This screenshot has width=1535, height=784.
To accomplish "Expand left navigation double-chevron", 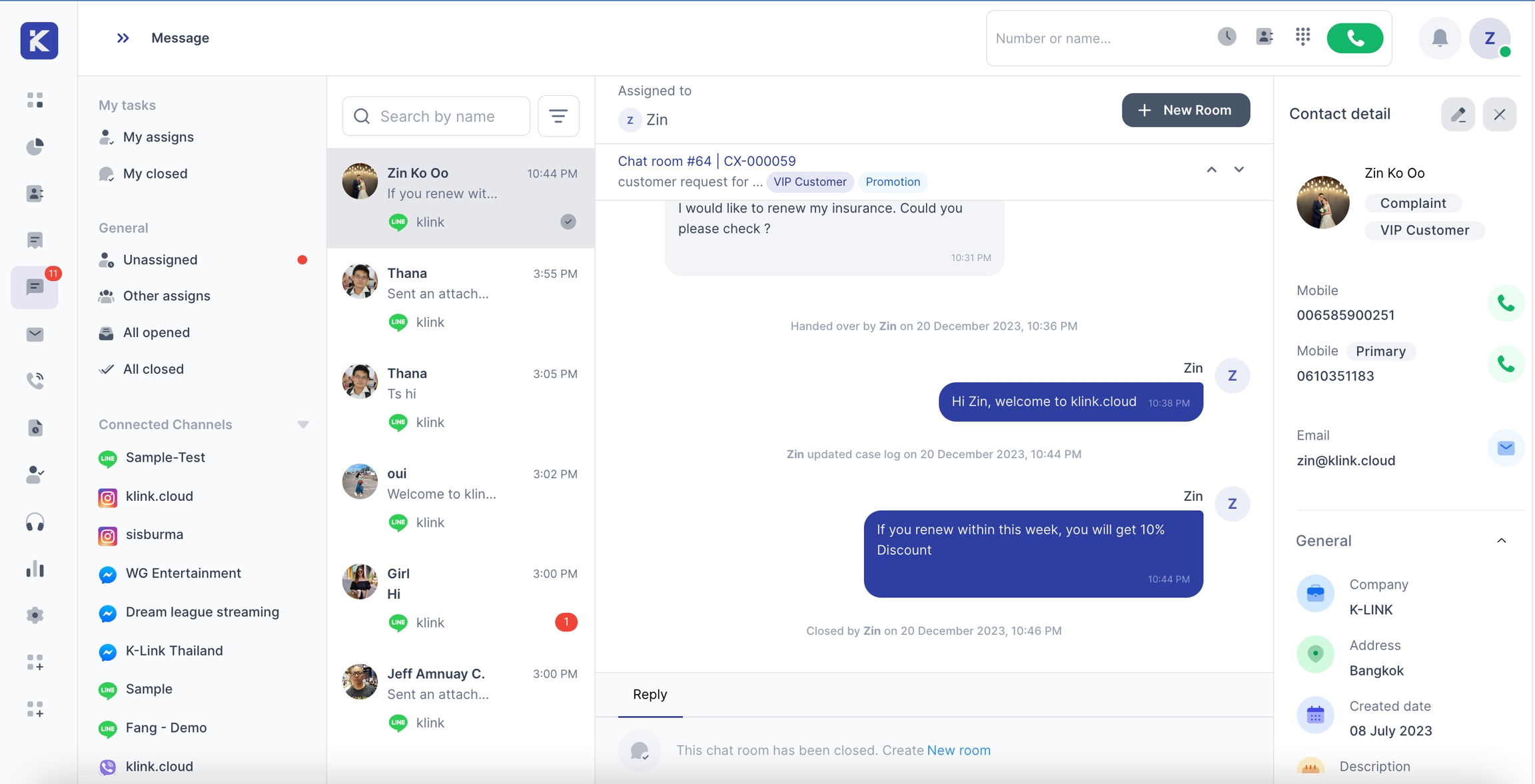I will [123, 38].
